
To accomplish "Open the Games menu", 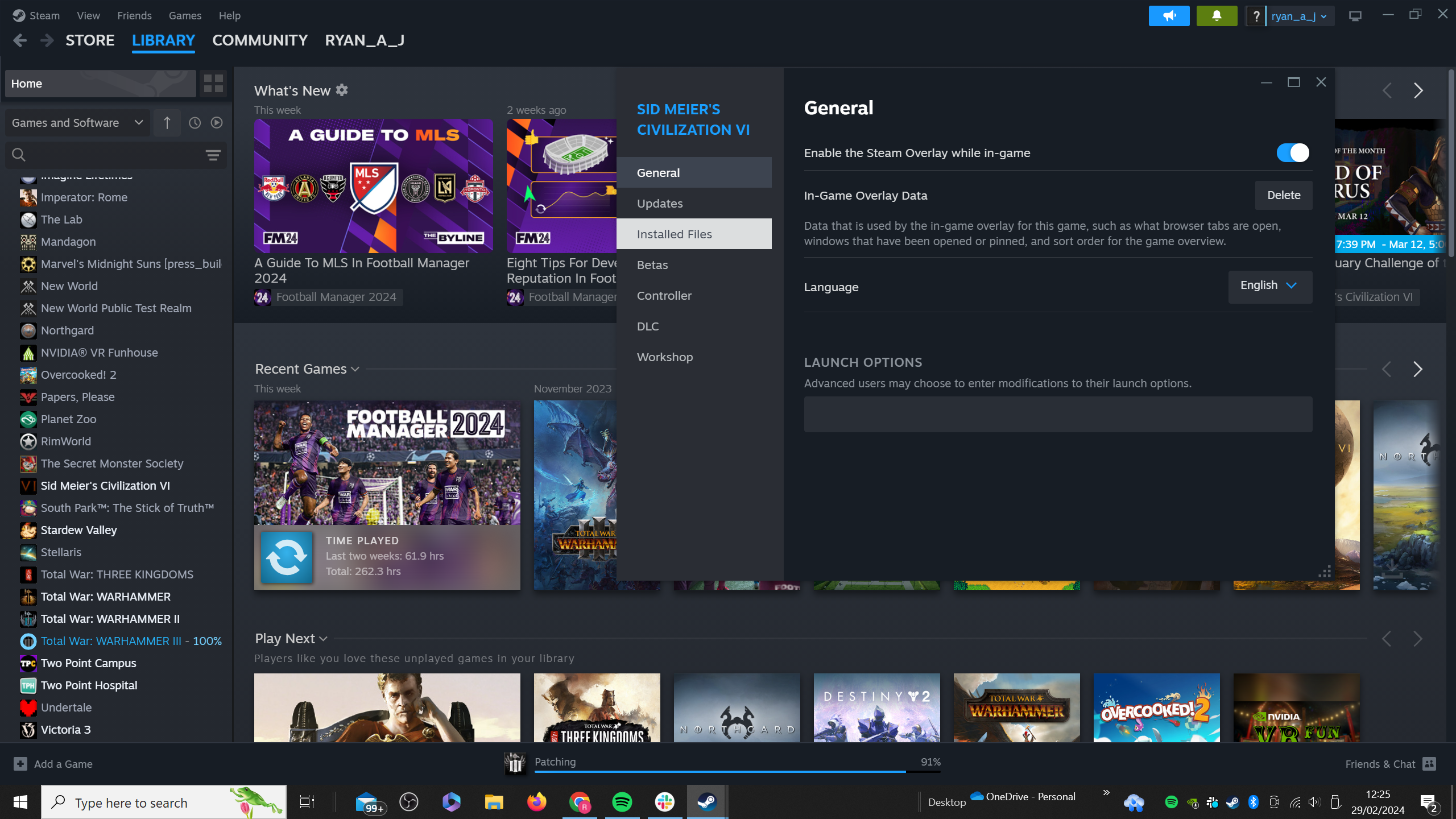I will point(185,15).
